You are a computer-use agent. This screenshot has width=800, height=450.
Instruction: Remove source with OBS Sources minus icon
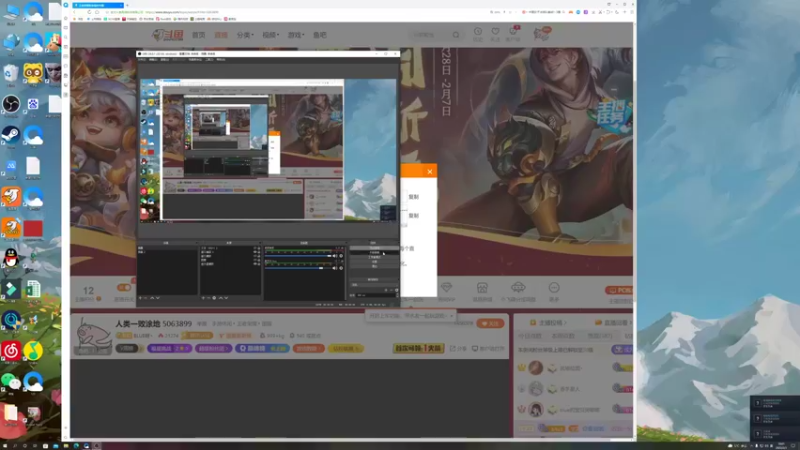(x=208, y=298)
